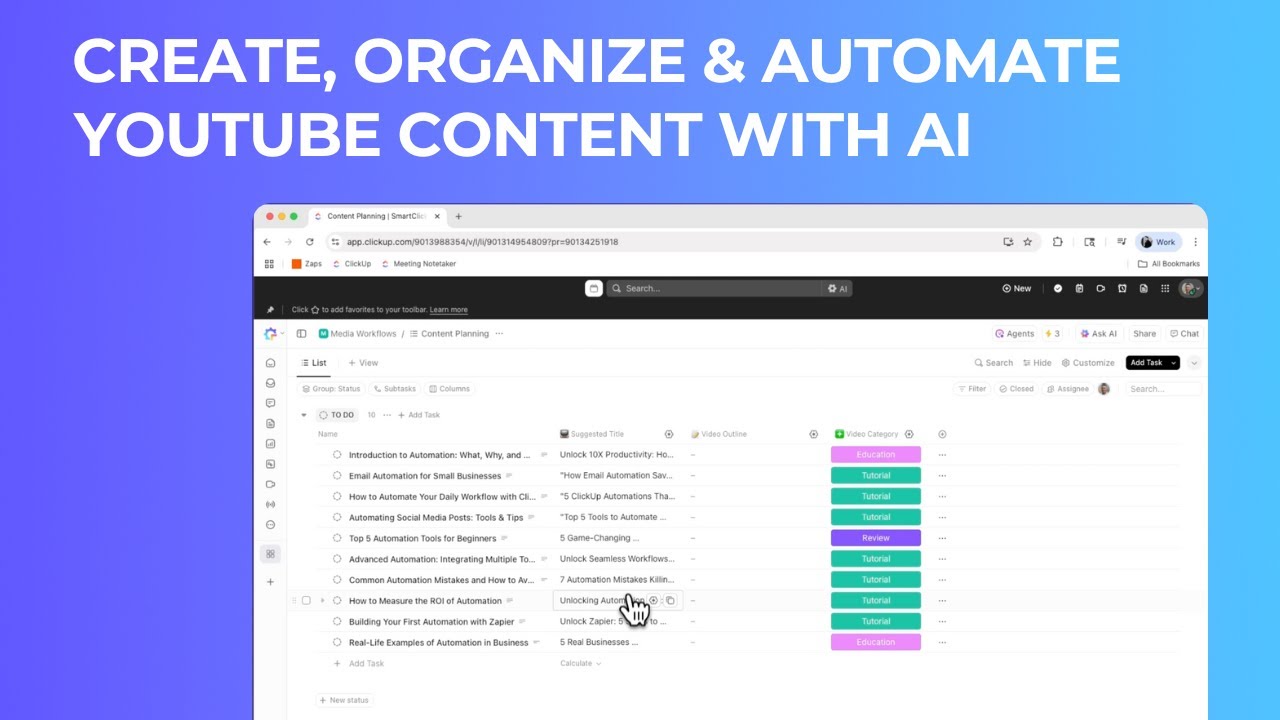
Task: Click the purple Review category tag
Action: 875,538
